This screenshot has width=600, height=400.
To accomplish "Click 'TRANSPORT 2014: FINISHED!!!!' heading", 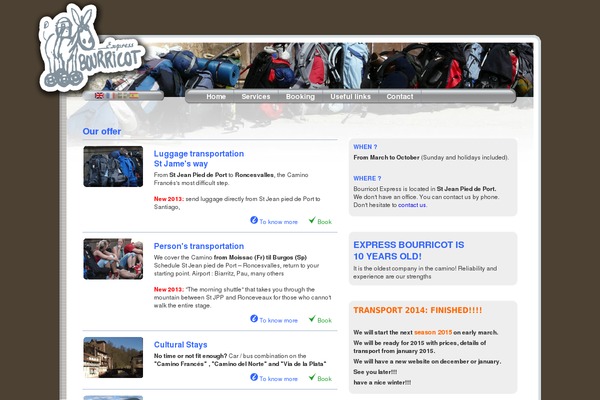I will point(417,310).
